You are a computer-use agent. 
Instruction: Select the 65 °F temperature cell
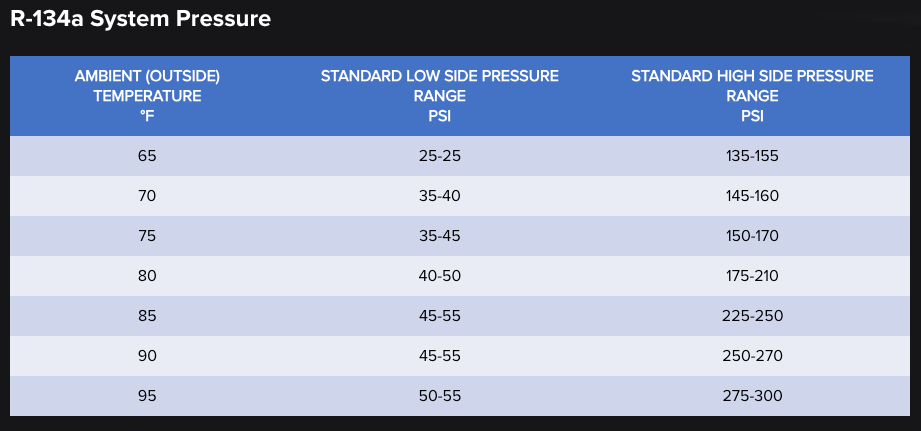(147, 156)
